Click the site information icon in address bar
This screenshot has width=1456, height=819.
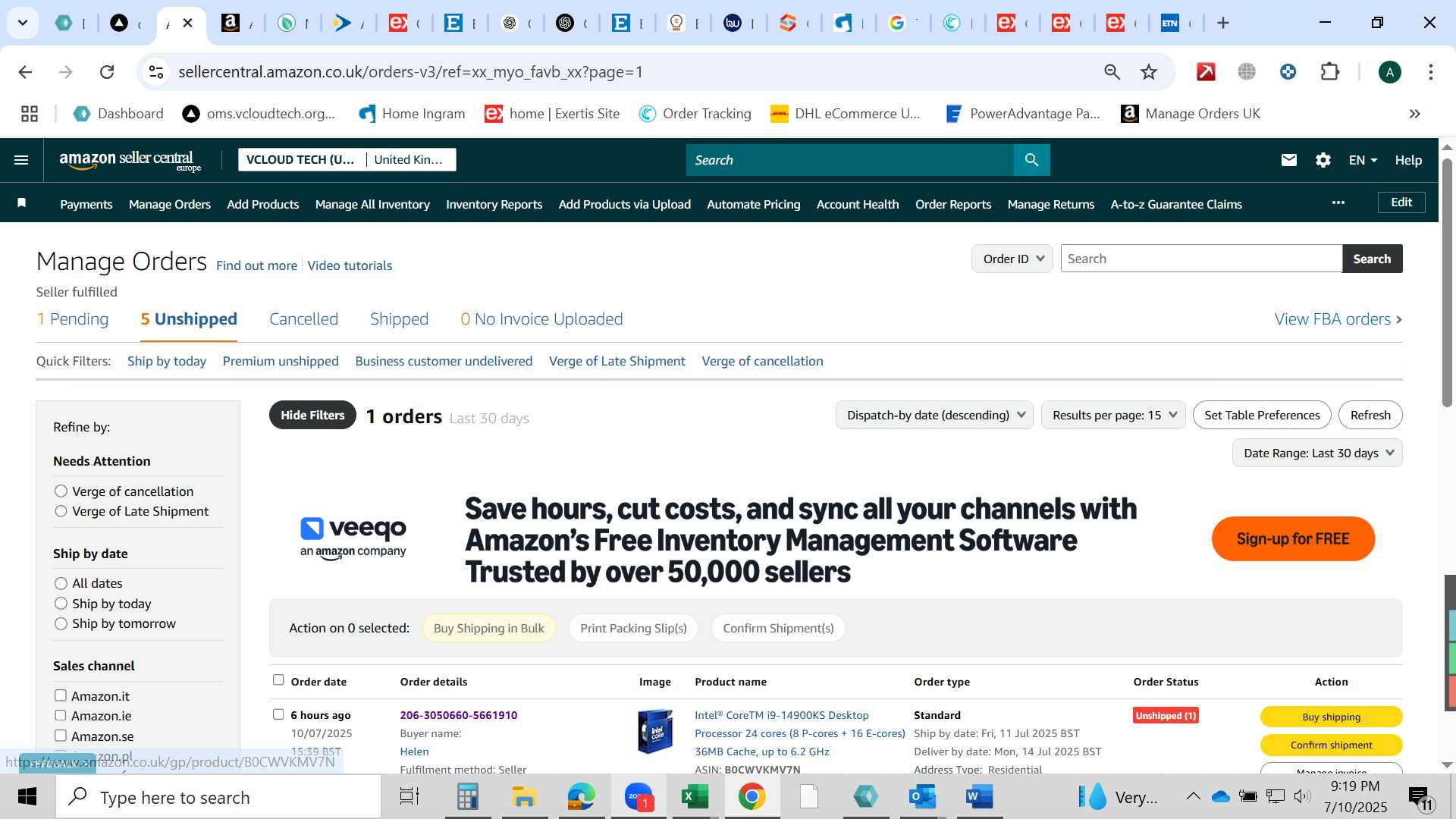pyautogui.click(x=155, y=72)
